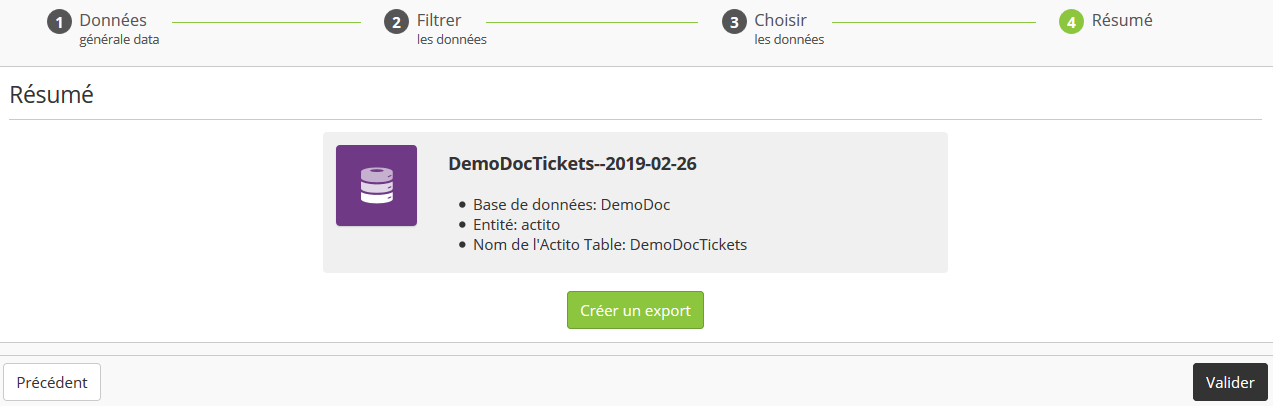1273x406 pixels.
Task: Confirm with the Valider button
Action: [x=1230, y=382]
